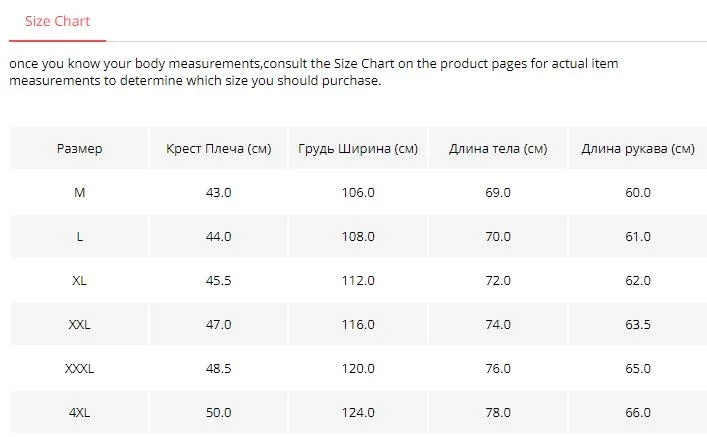Open the Size Chart tab
The image size is (707, 437).
point(57,21)
